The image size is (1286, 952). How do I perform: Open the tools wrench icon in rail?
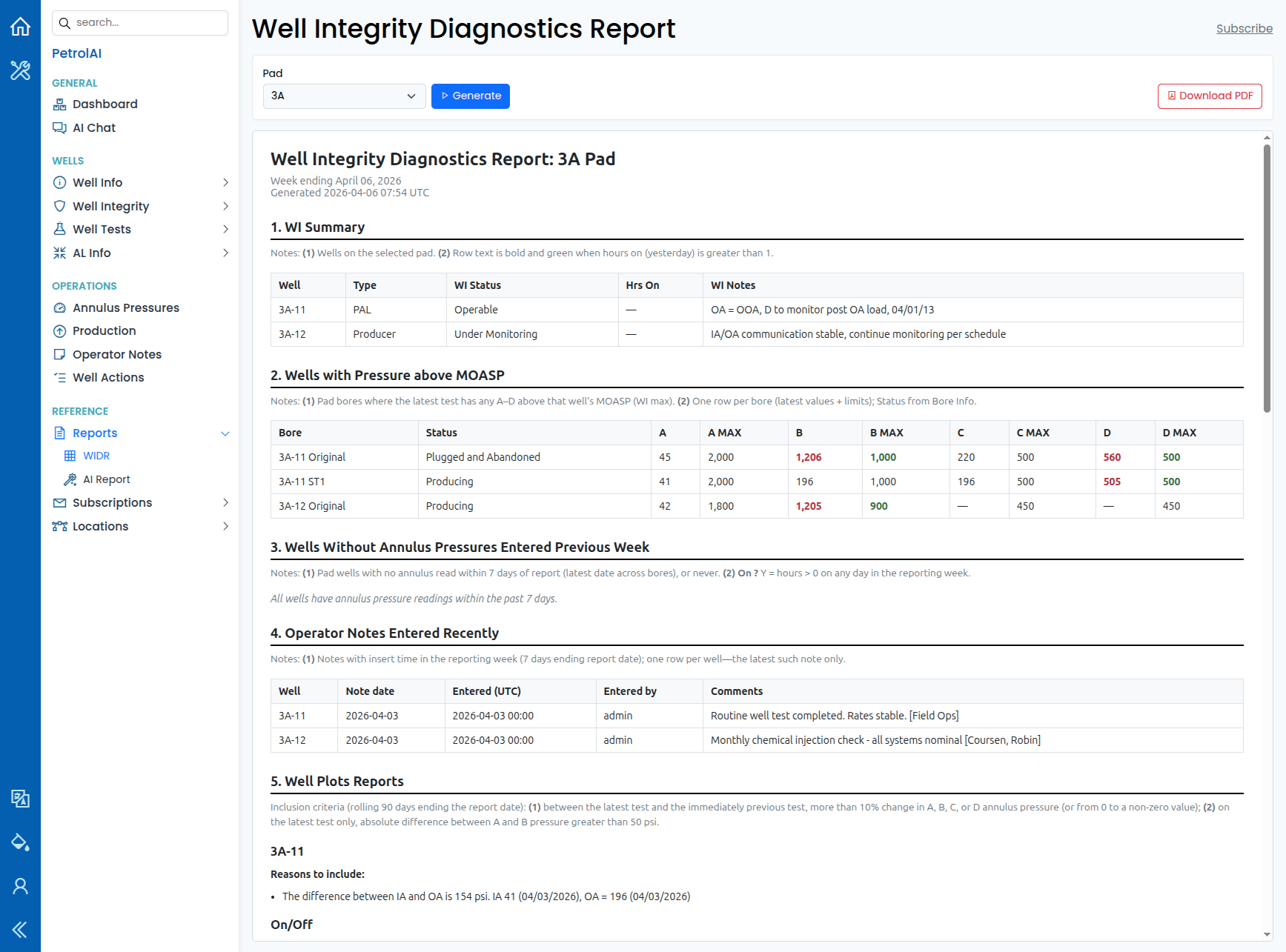point(20,70)
